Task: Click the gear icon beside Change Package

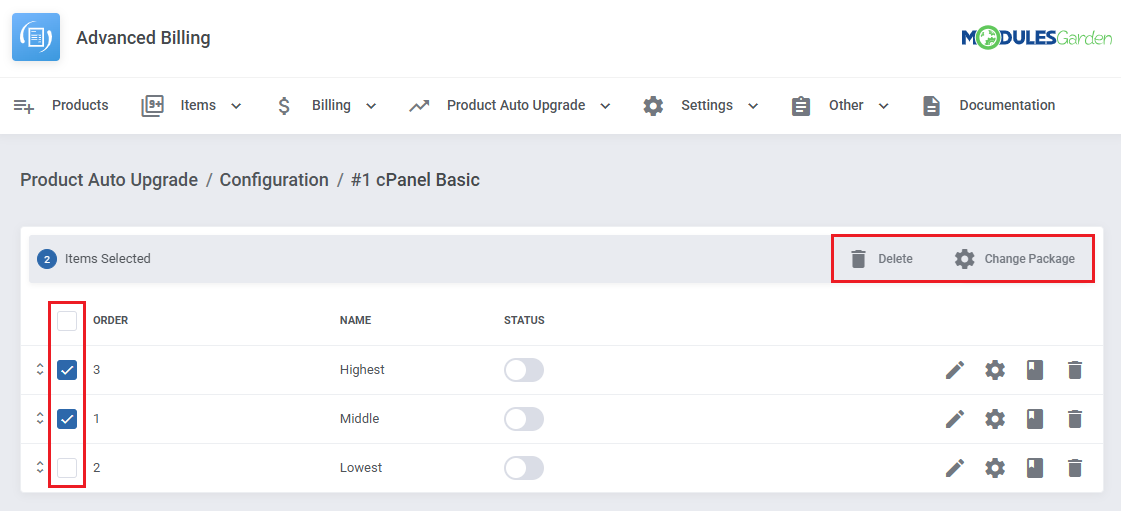Action: coord(964,259)
